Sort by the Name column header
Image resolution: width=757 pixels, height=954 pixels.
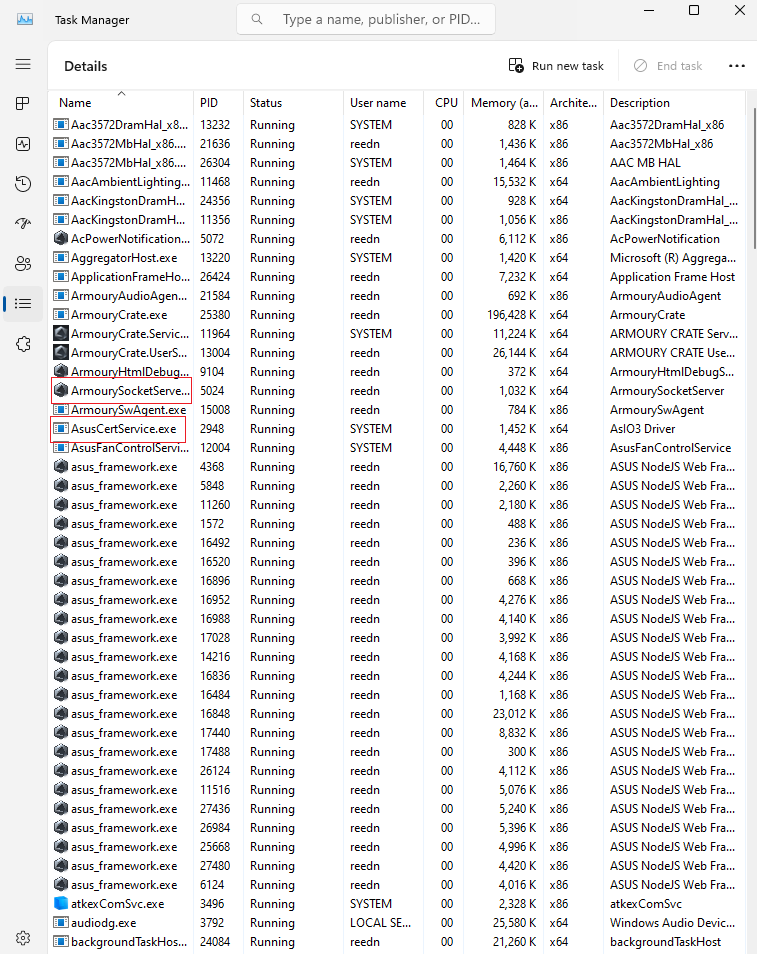(x=120, y=102)
